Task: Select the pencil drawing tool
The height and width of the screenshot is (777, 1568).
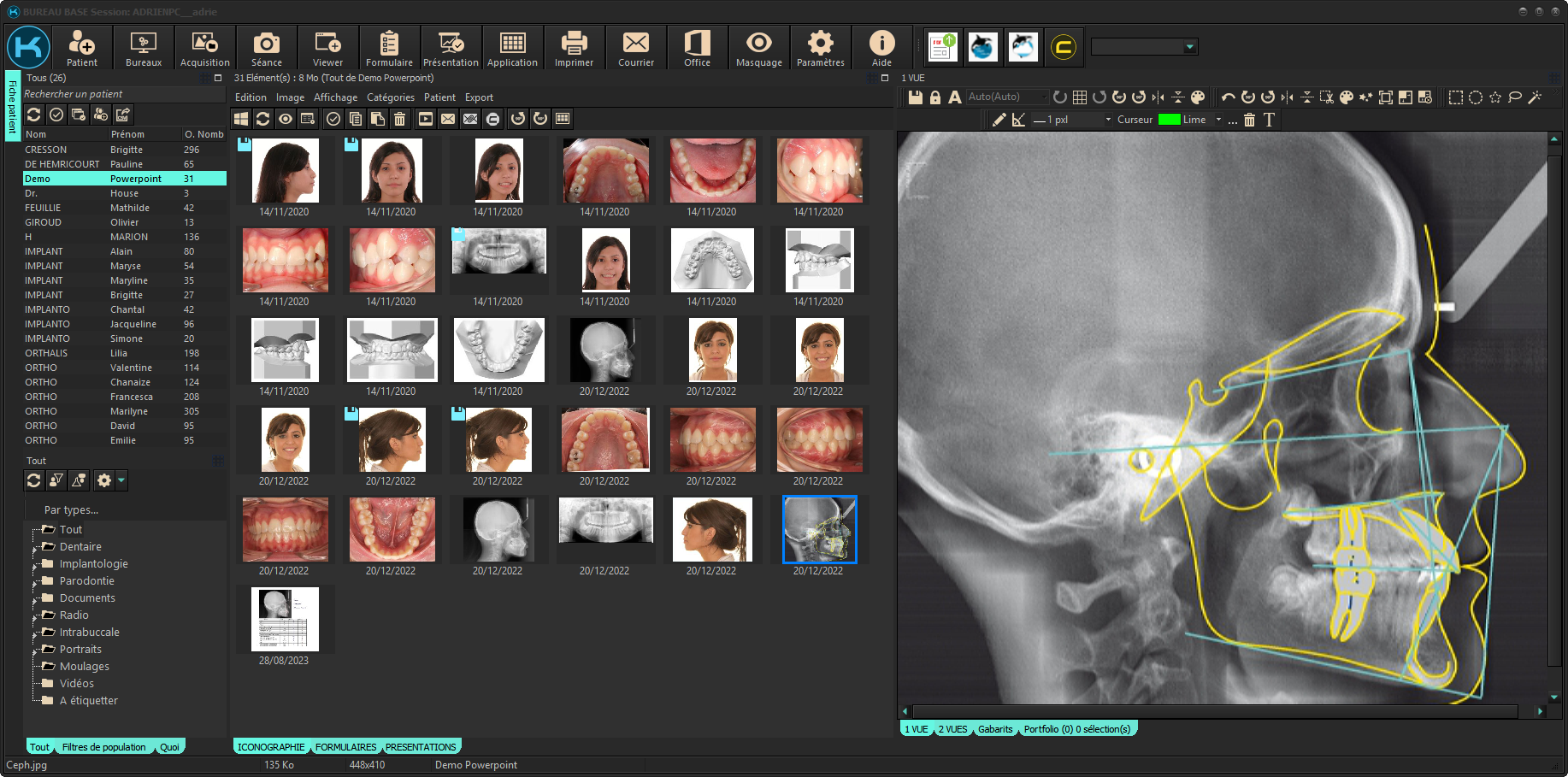Action: pos(999,120)
